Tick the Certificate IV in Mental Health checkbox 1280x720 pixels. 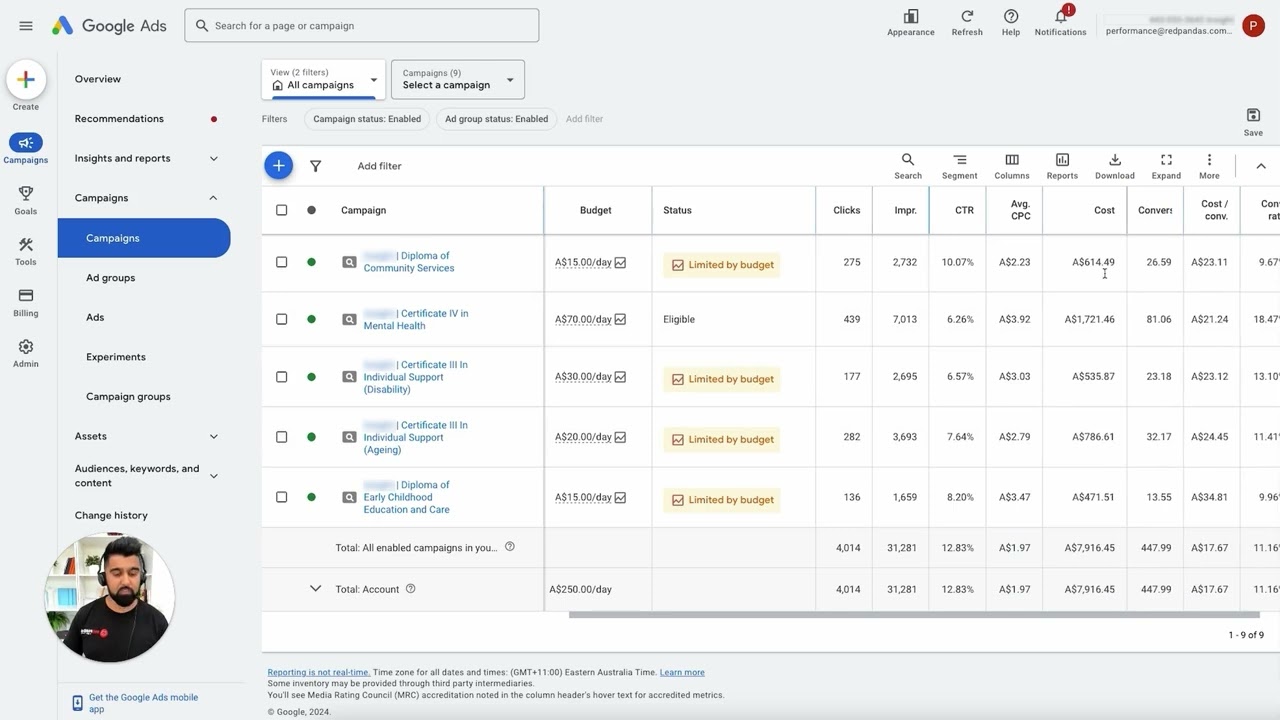click(281, 320)
